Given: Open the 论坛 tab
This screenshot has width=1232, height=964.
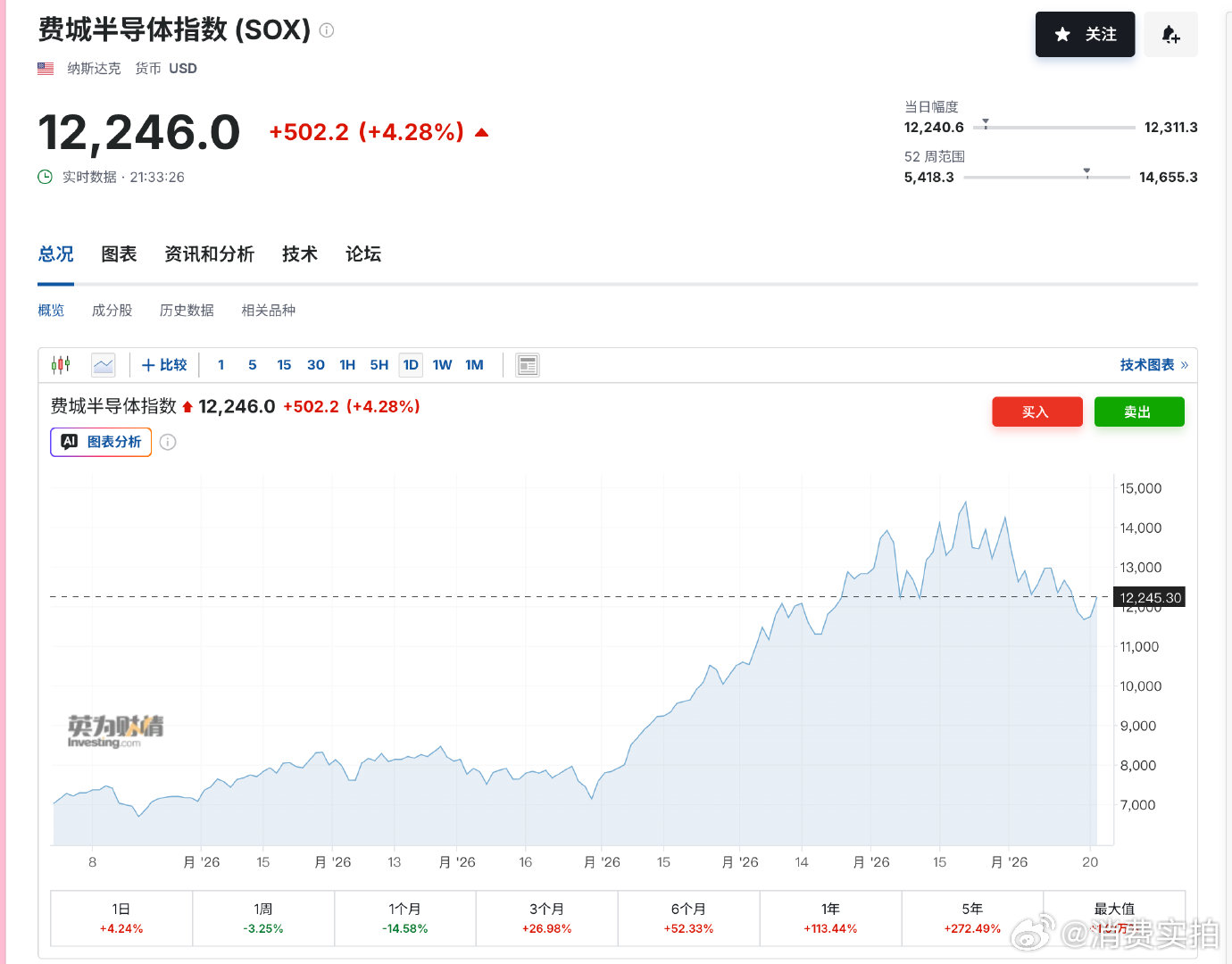Looking at the screenshot, I should point(363,254).
